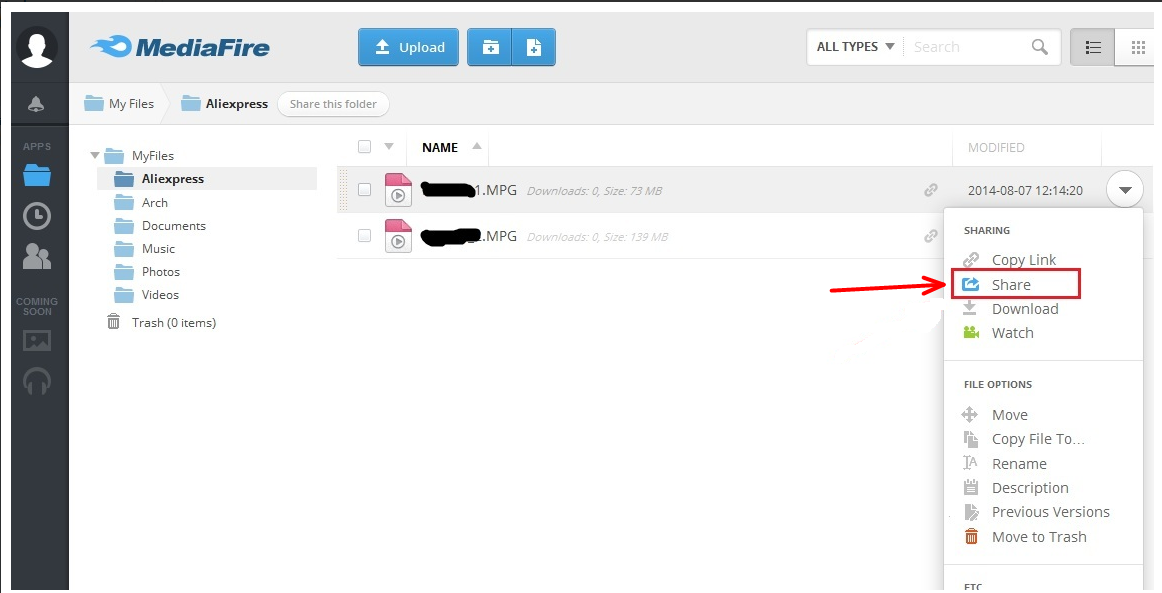The height and width of the screenshot is (593, 1162).
Task: Choose Previous Versions from menu
Action: coord(1050,512)
